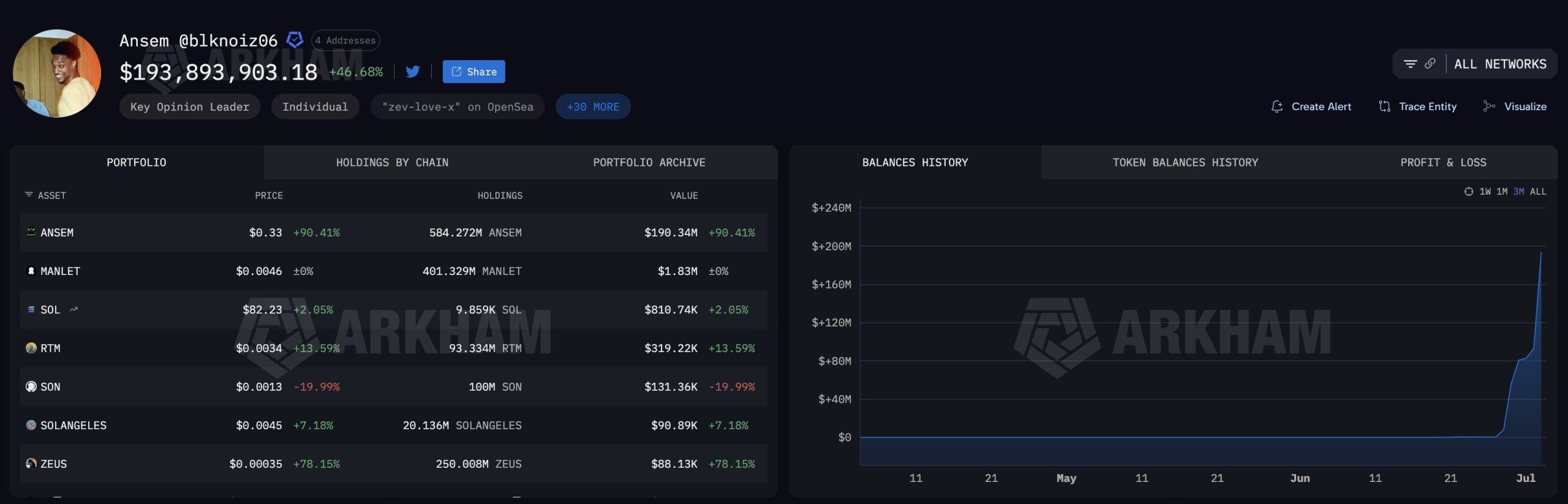
Task: Expand the +30 MORE tags
Action: point(593,107)
